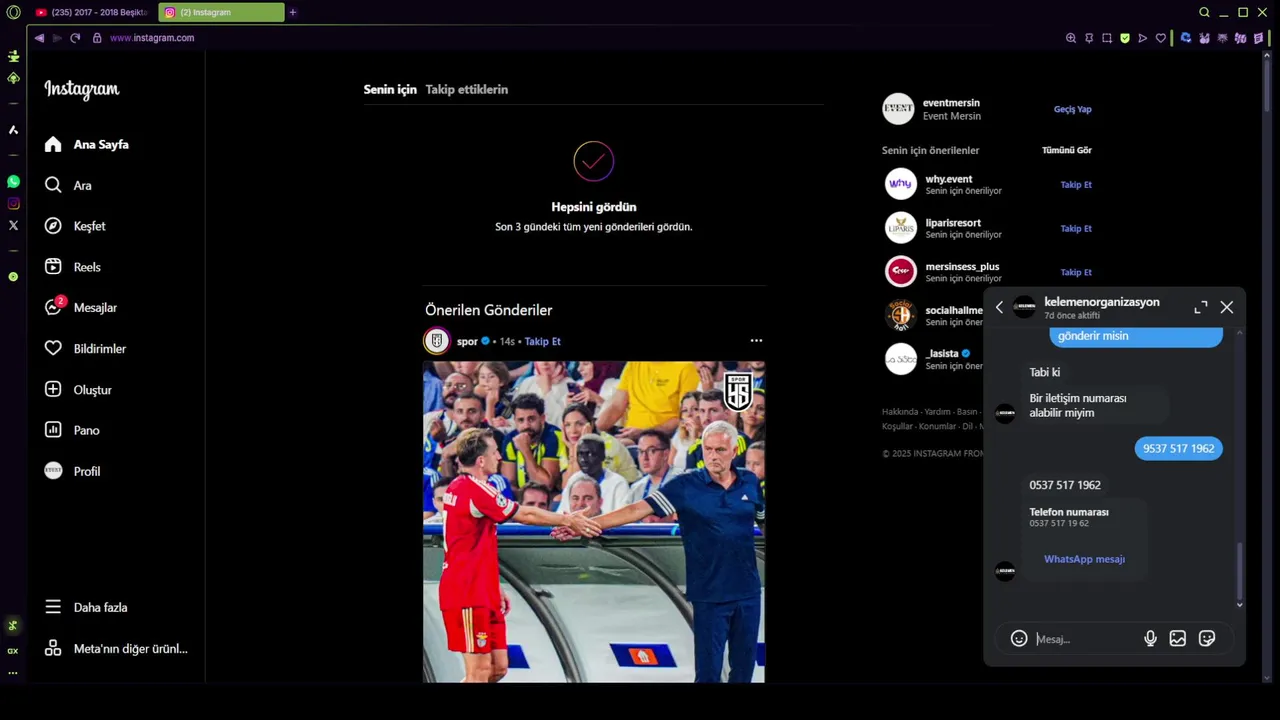Click the emoji icon in chat box
Image resolution: width=1280 pixels, height=720 pixels.
click(1019, 638)
